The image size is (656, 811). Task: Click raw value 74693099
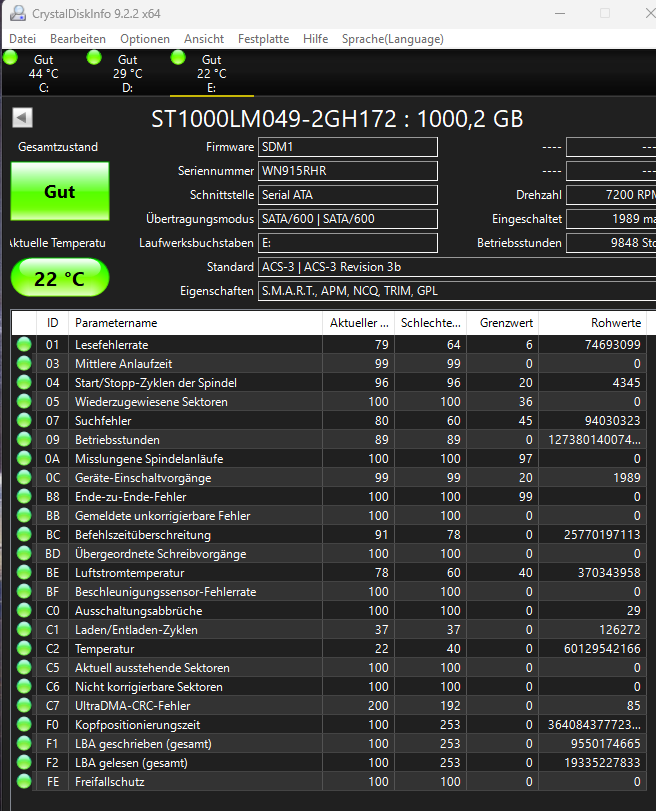(x=613, y=344)
